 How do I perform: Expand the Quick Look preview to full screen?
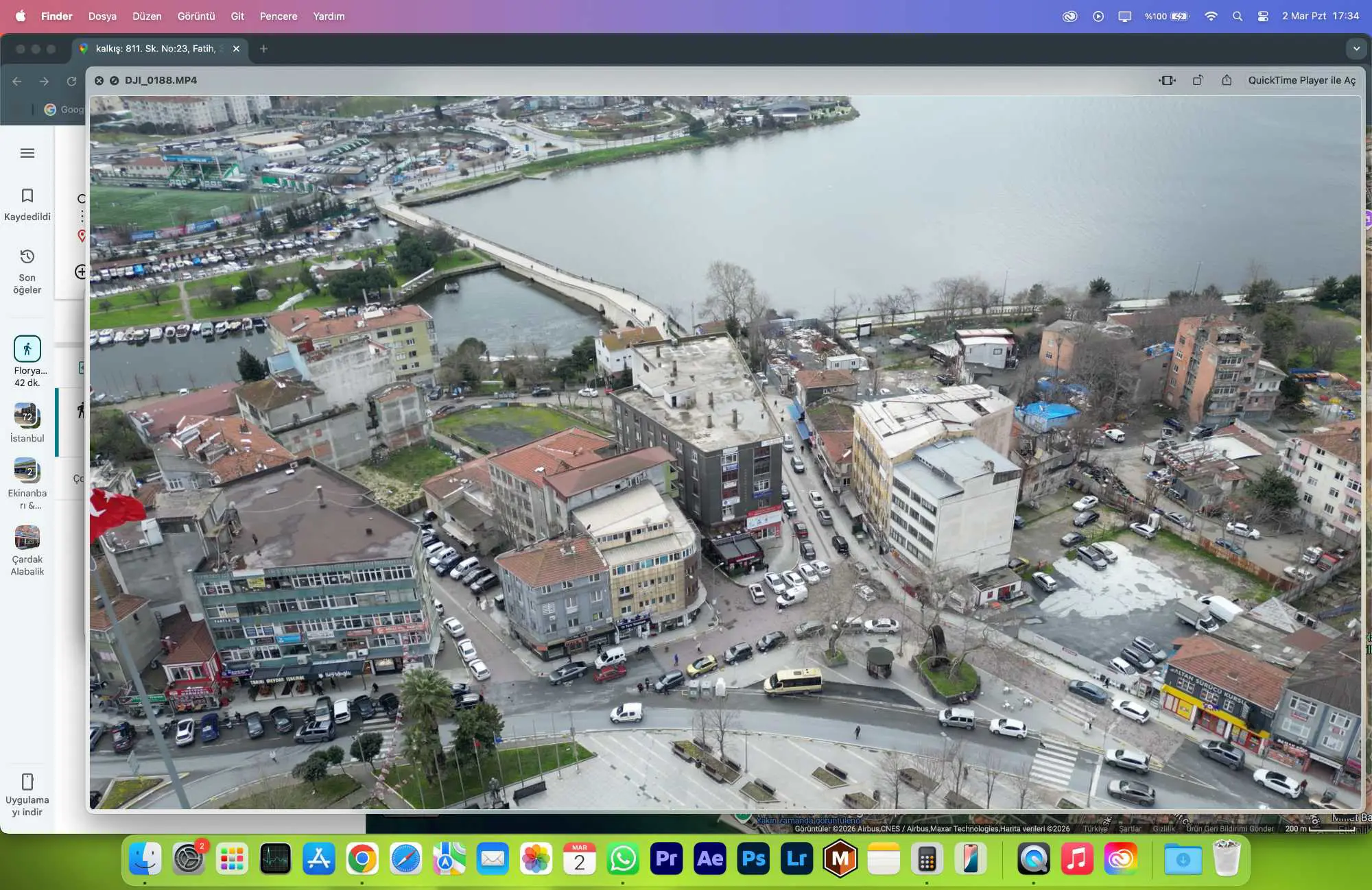click(x=114, y=80)
